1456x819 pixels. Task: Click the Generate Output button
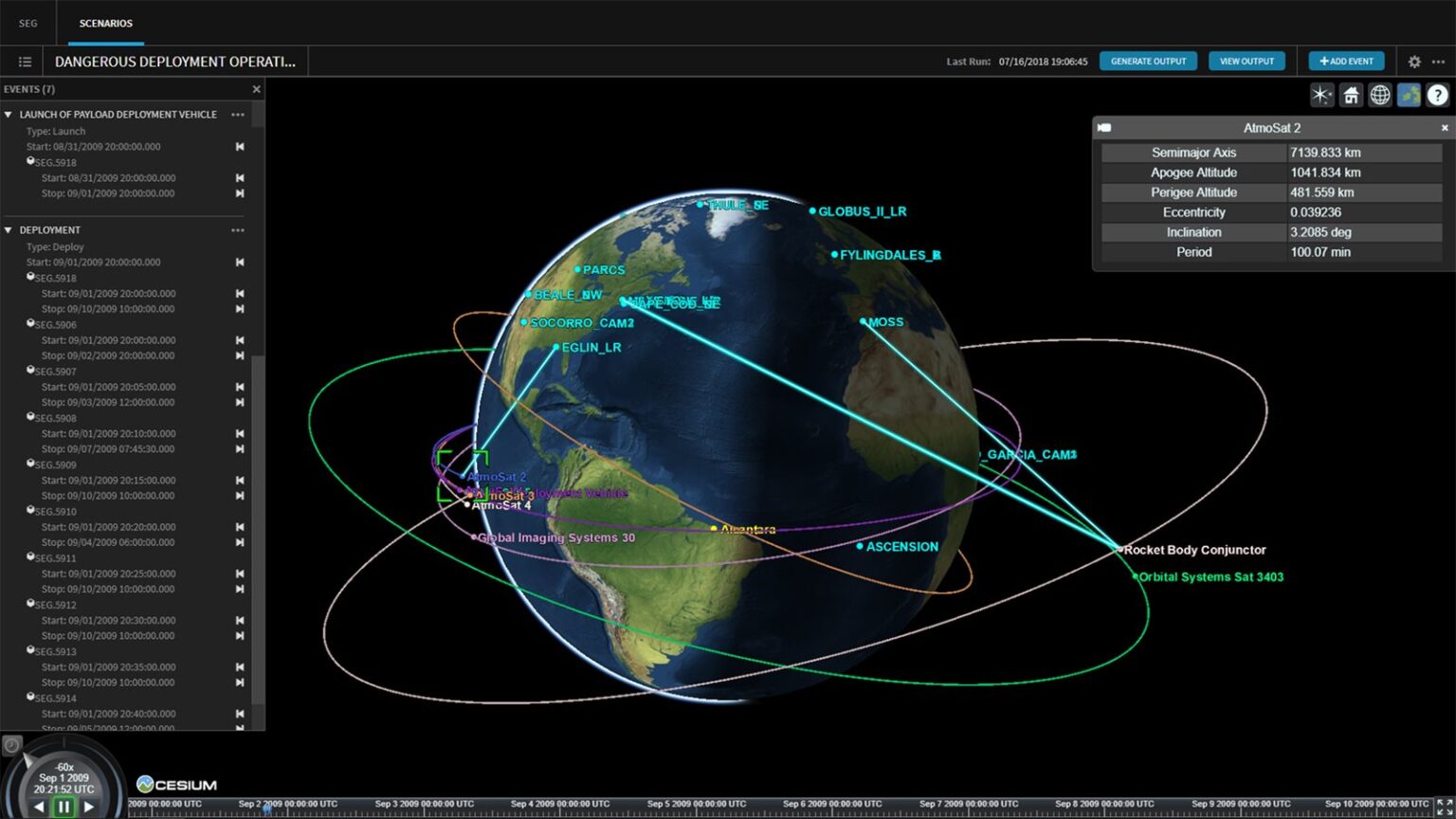click(x=1148, y=61)
